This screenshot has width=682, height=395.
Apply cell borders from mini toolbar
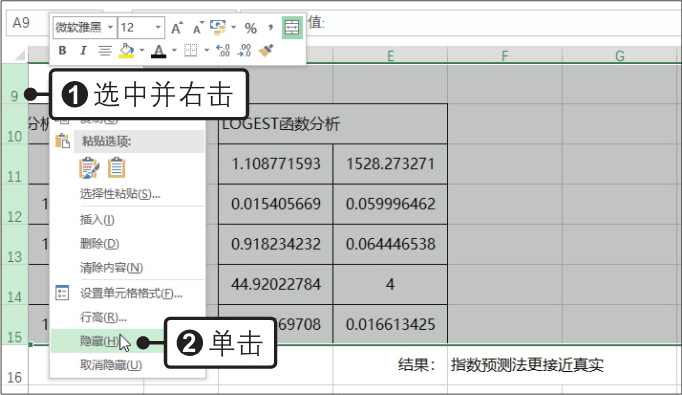point(191,50)
